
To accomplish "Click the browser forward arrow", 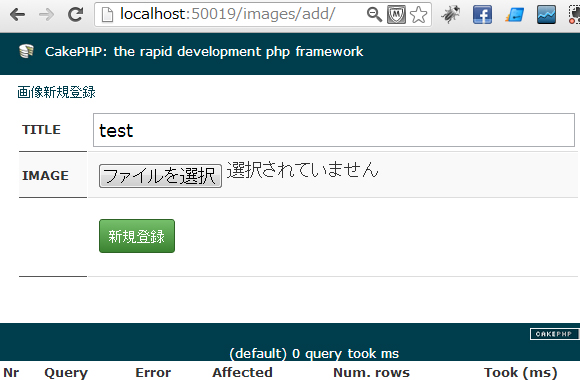I will click(46, 15).
